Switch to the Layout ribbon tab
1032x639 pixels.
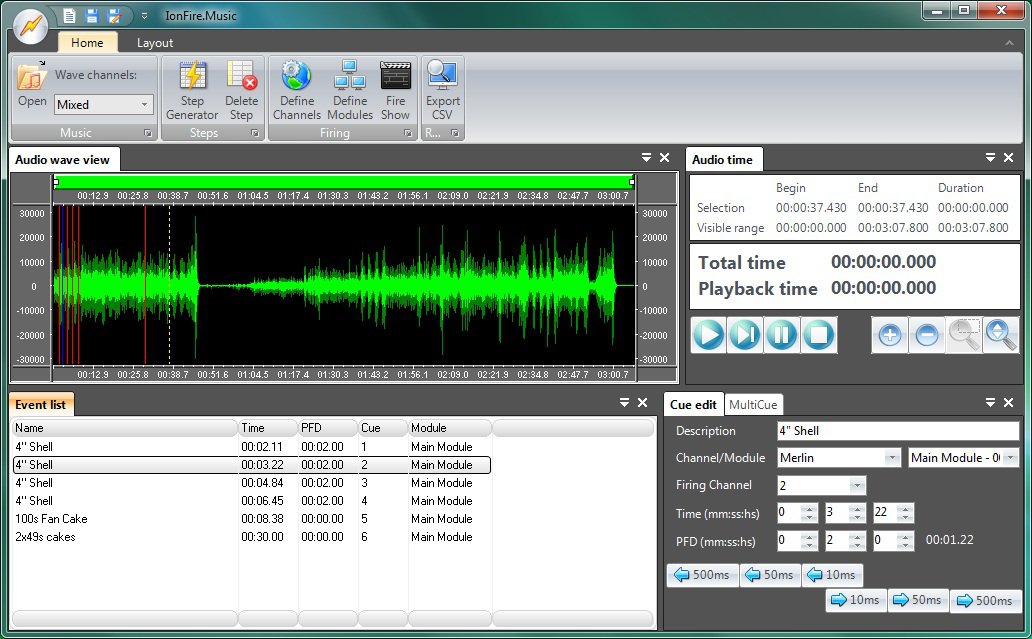pyautogui.click(x=155, y=43)
